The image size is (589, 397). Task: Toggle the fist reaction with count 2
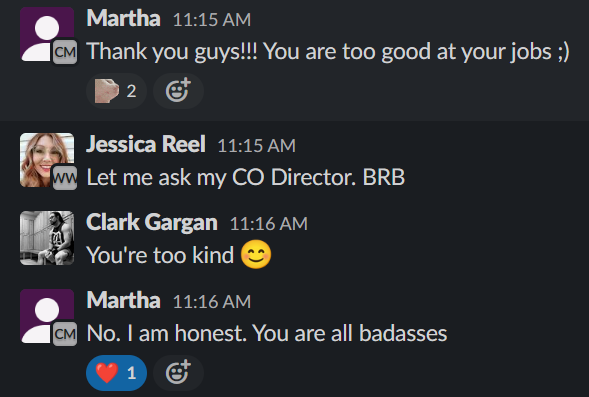click(x=116, y=91)
